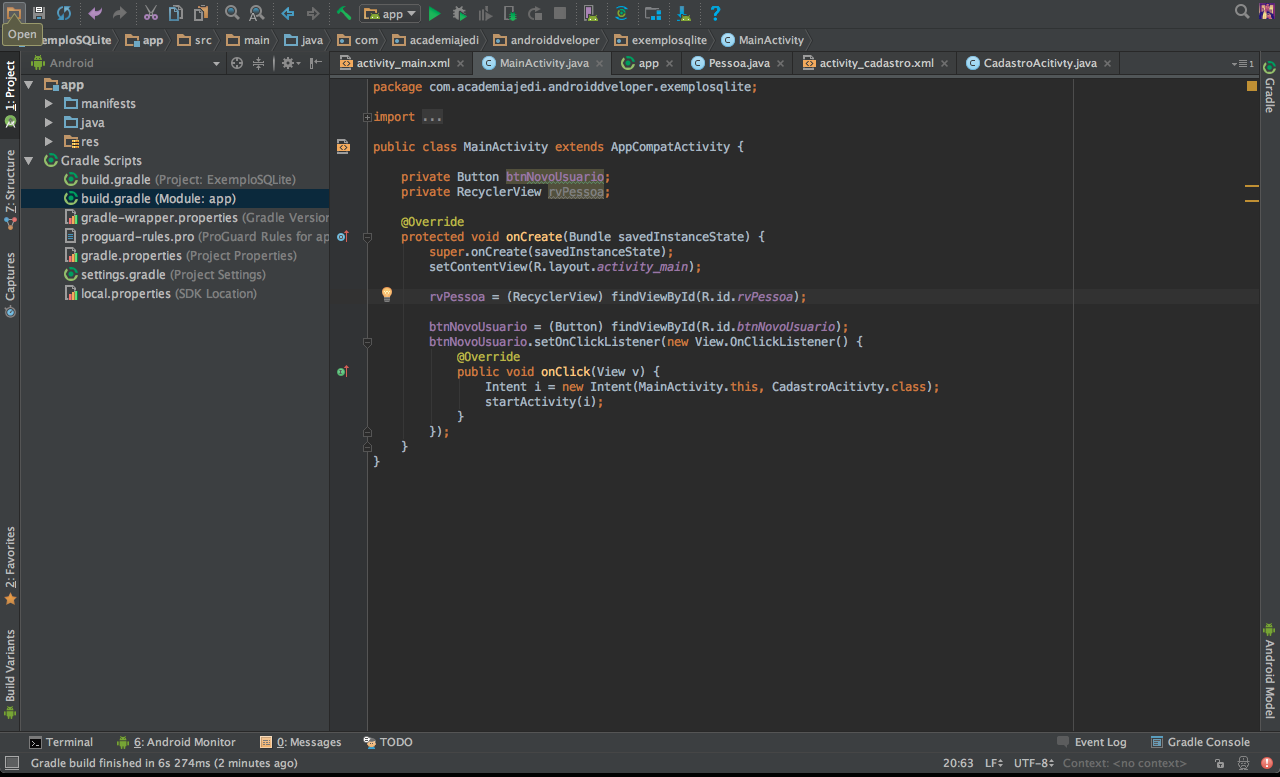
Task: Open the app run configuration dropdown
Action: (x=391, y=13)
